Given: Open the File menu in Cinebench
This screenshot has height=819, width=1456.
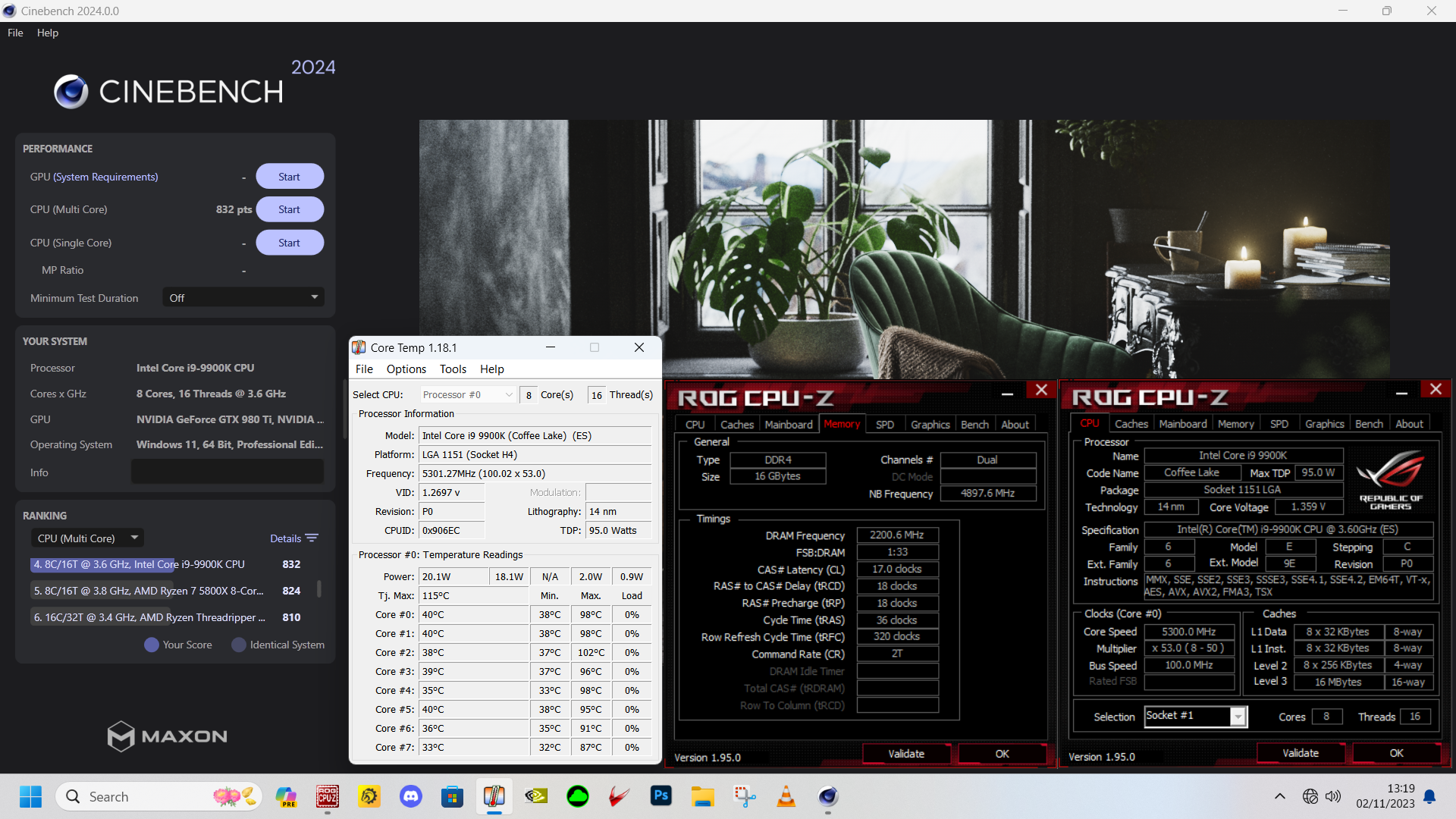Looking at the screenshot, I should coord(15,33).
